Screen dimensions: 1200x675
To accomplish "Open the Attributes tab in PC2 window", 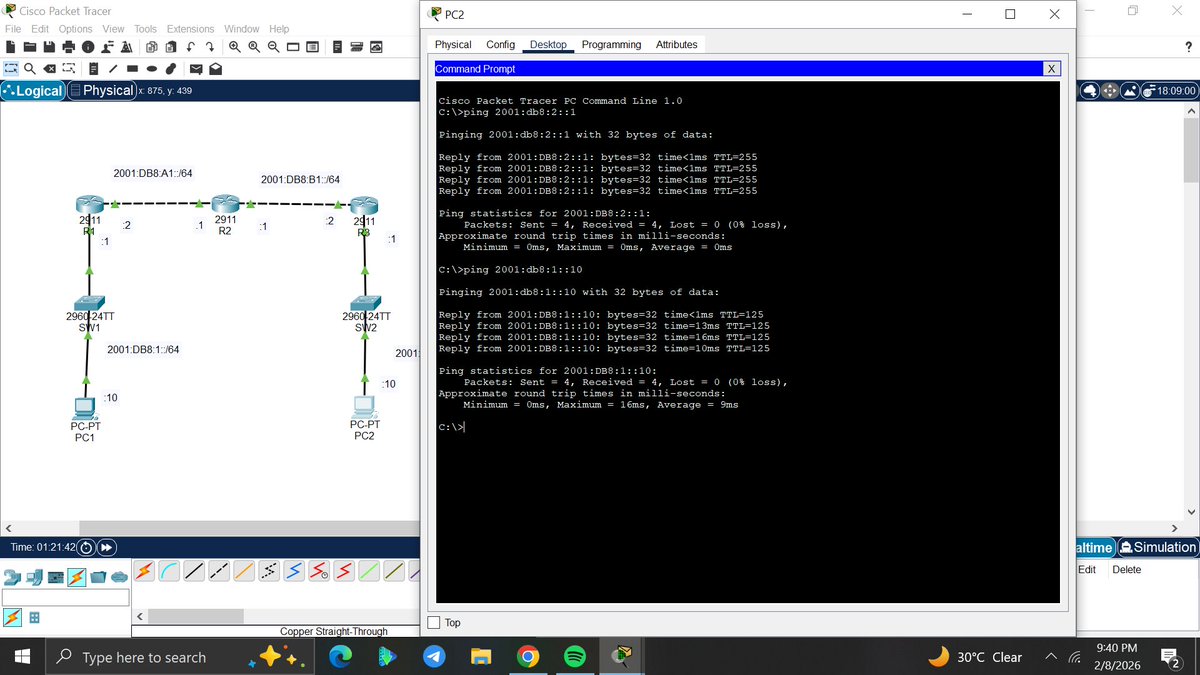I will coord(676,45).
